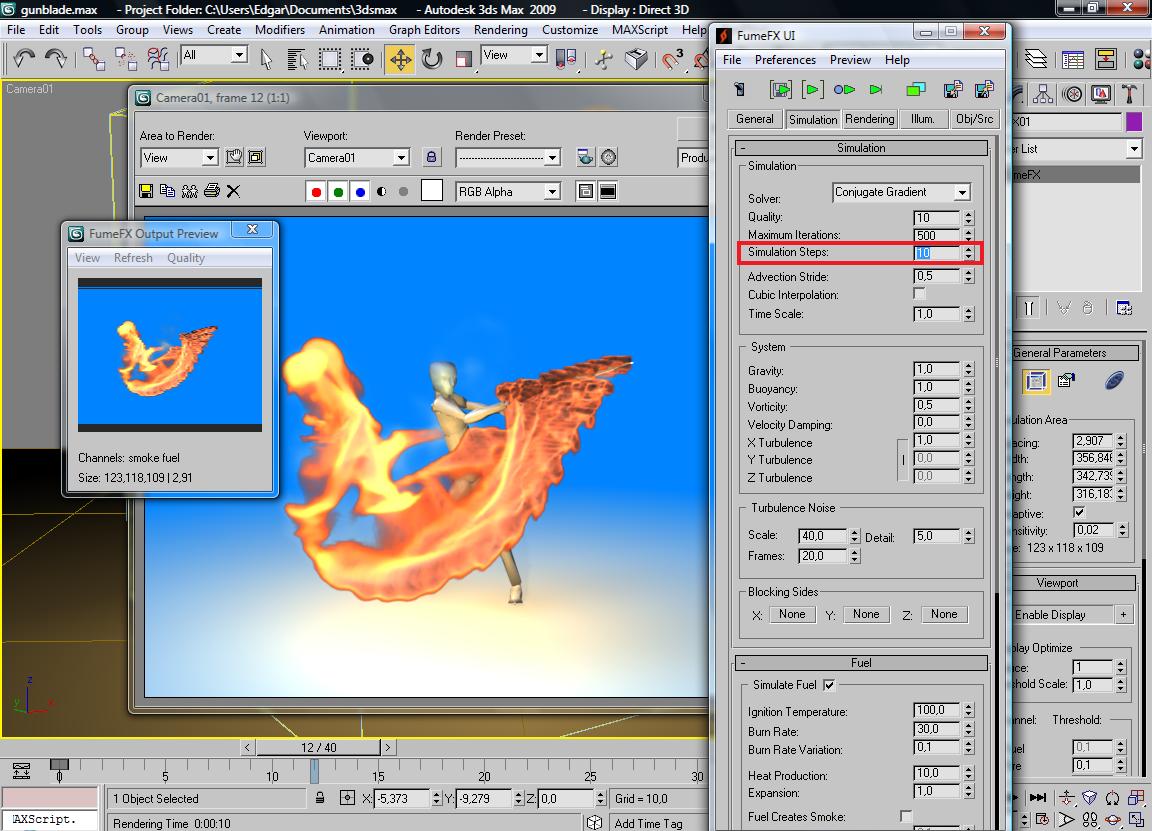Toggle green channel display in render window
The width and height of the screenshot is (1152, 831).
[338, 192]
